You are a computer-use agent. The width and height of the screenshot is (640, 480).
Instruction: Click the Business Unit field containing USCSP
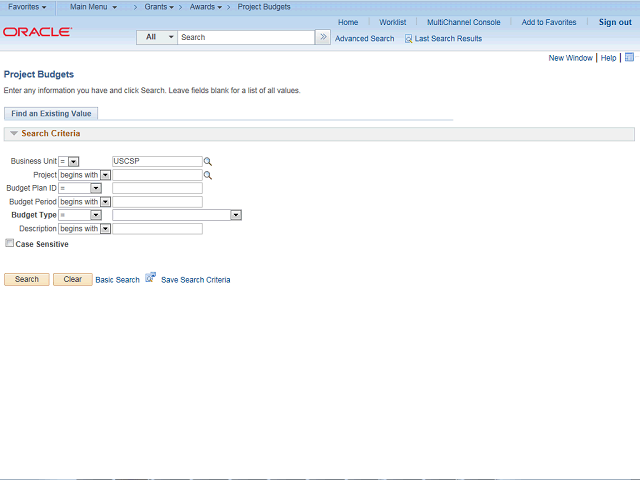pyautogui.click(x=157, y=161)
